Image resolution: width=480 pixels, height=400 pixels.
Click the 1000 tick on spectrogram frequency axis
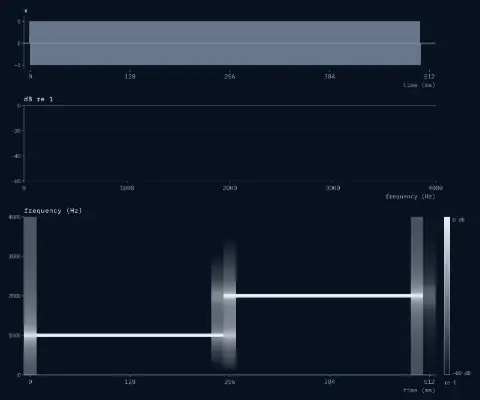coord(14,335)
